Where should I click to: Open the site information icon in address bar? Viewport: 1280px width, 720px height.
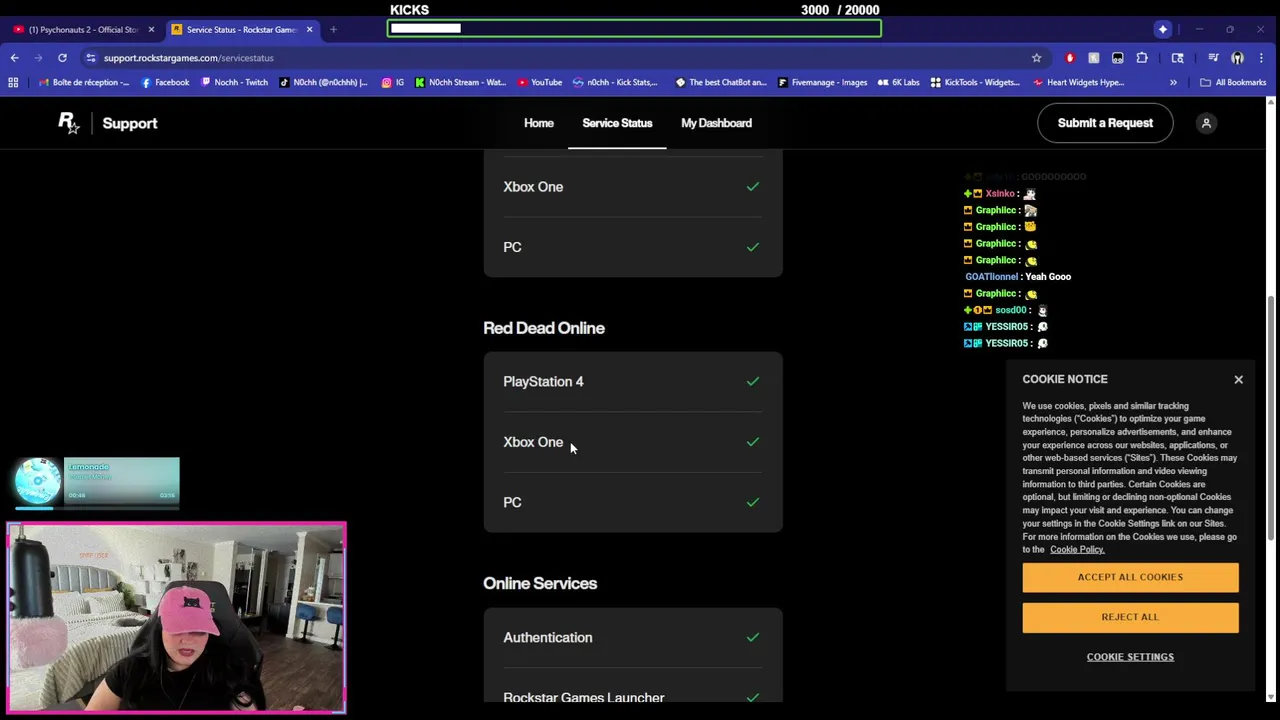[x=91, y=58]
